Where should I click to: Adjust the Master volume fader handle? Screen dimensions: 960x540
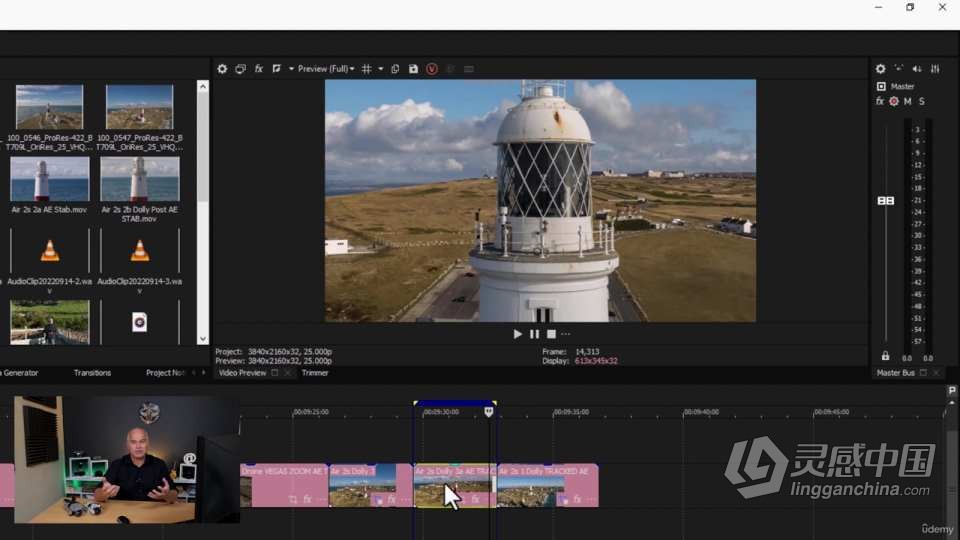coord(886,201)
